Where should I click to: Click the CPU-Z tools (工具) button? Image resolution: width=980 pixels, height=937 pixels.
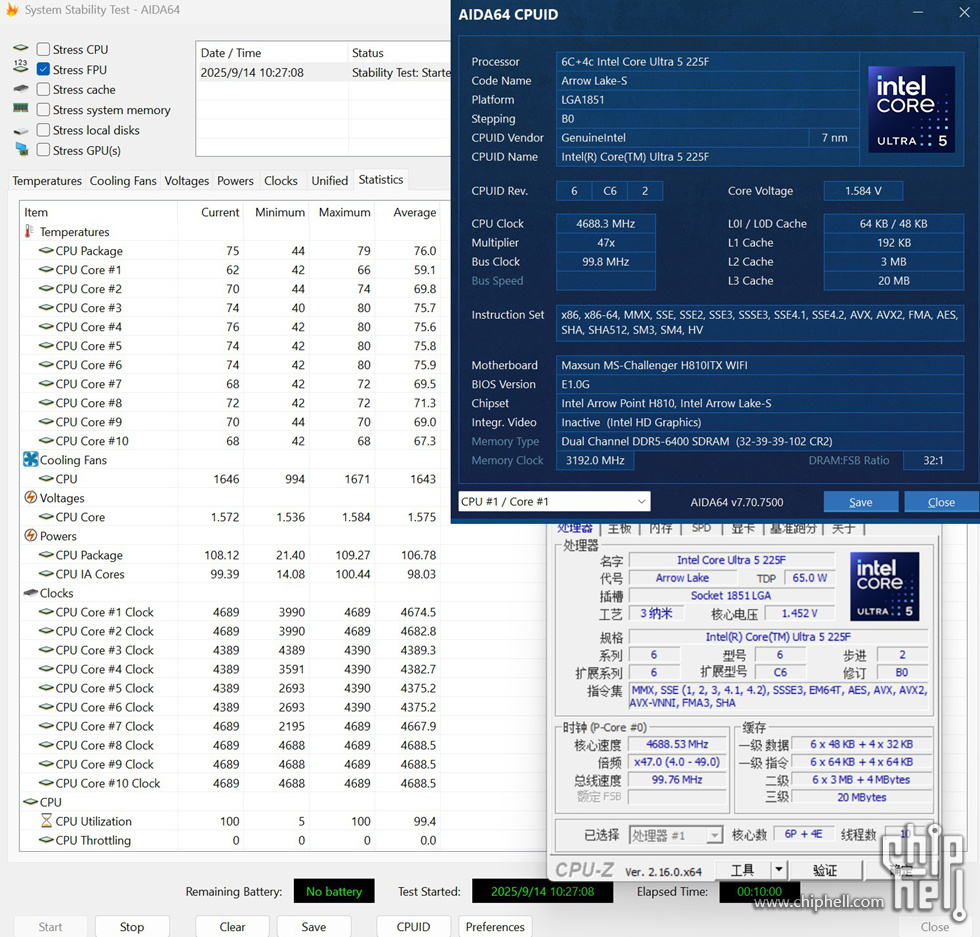pos(742,869)
